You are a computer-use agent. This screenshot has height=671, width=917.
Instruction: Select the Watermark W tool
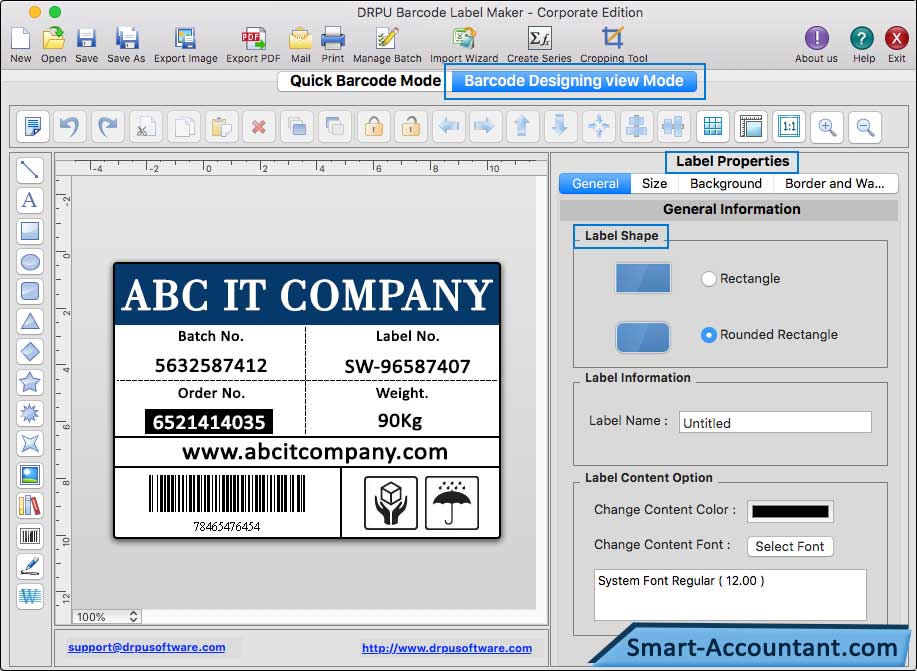click(x=30, y=597)
